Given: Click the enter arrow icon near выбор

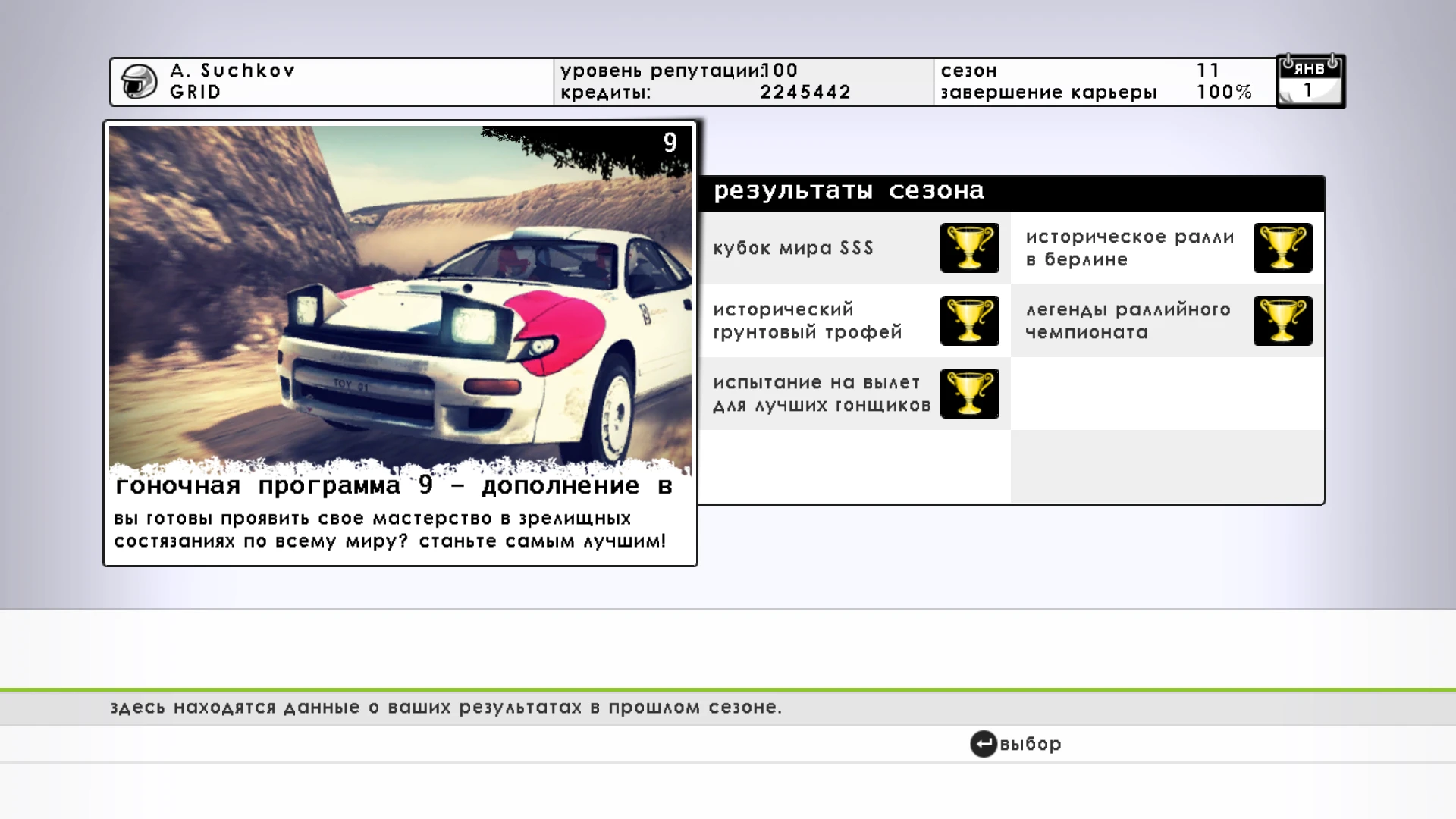Looking at the screenshot, I should tap(984, 744).
